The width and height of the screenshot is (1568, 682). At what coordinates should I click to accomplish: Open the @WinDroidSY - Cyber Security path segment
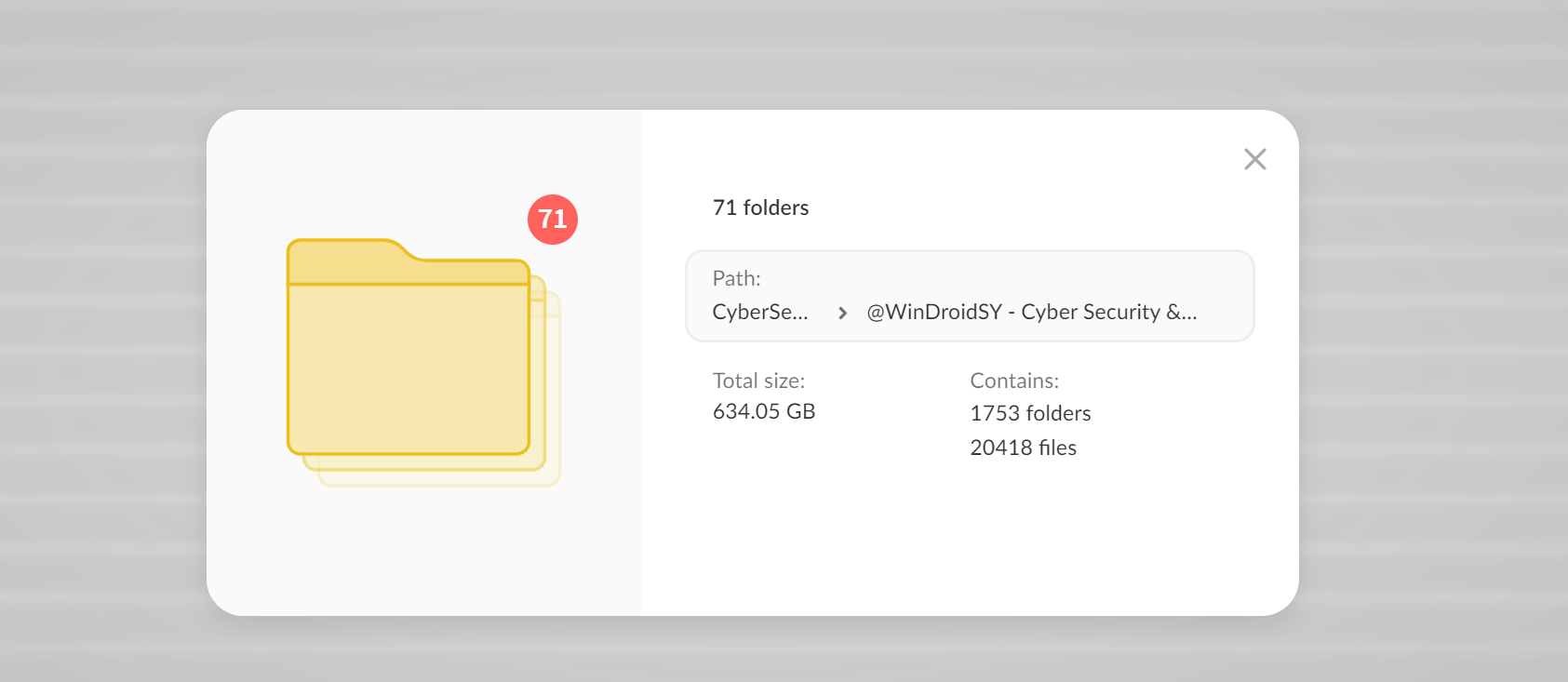pyautogui.click(x=1031, y=313)
